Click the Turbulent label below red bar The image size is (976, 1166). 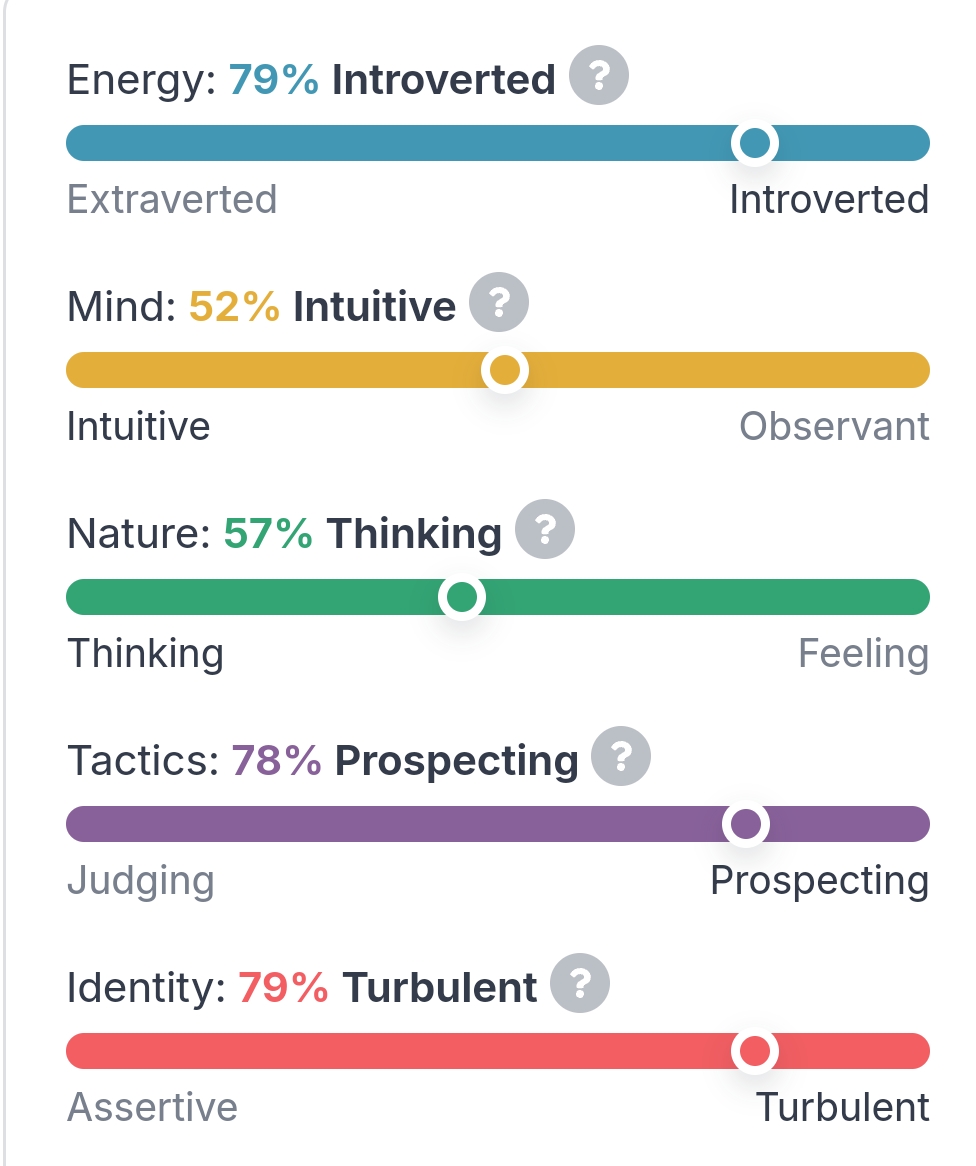click(x=843, y=1107)
